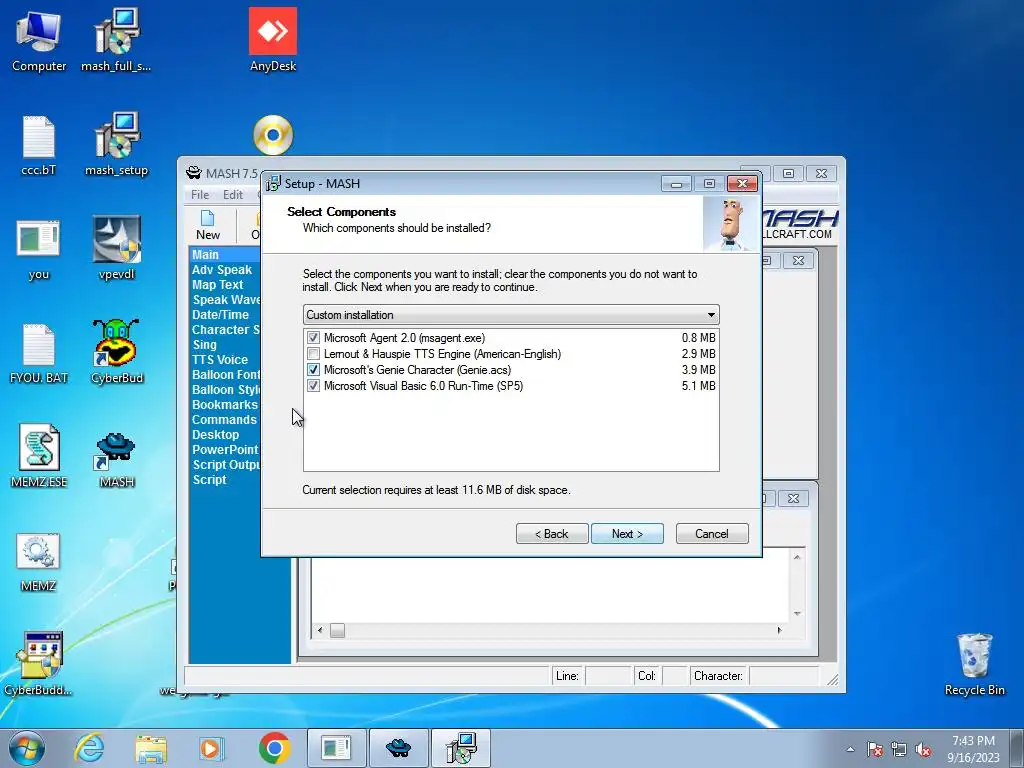Viewport: 1024px width, 768px height.
Task: Launch Internet Explorer from the taskbar
Action: tap(89, 748)
